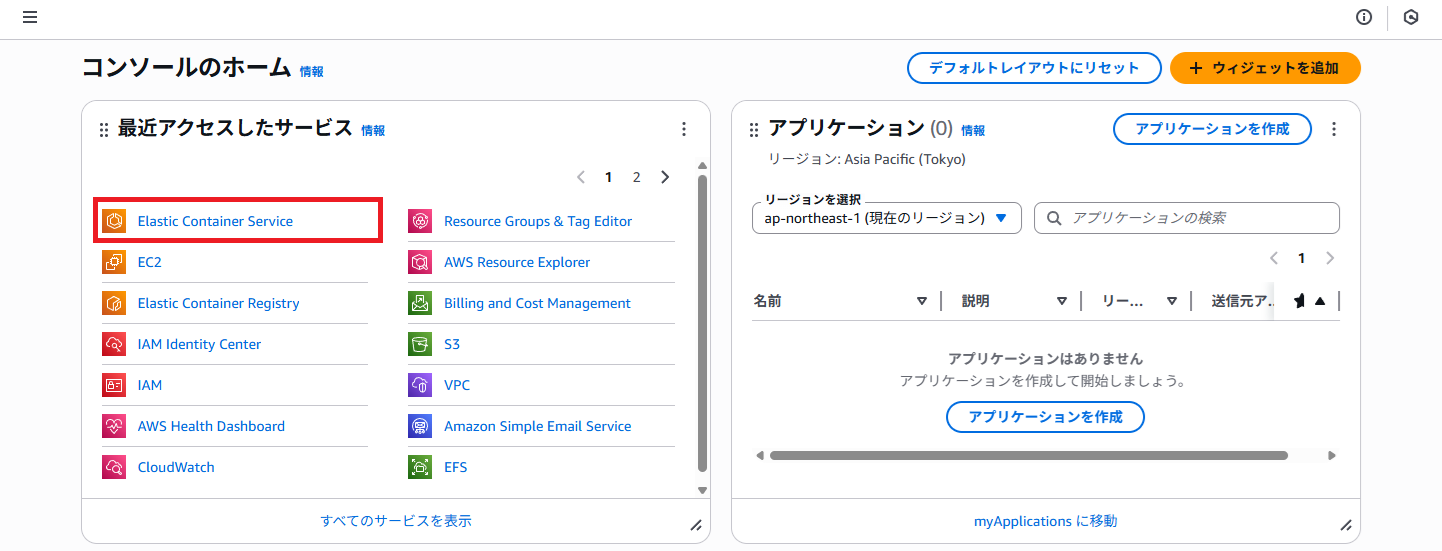1442x551 pixels.
Task: Open recently visited services widget options menu
Action: tap(684, 129)
